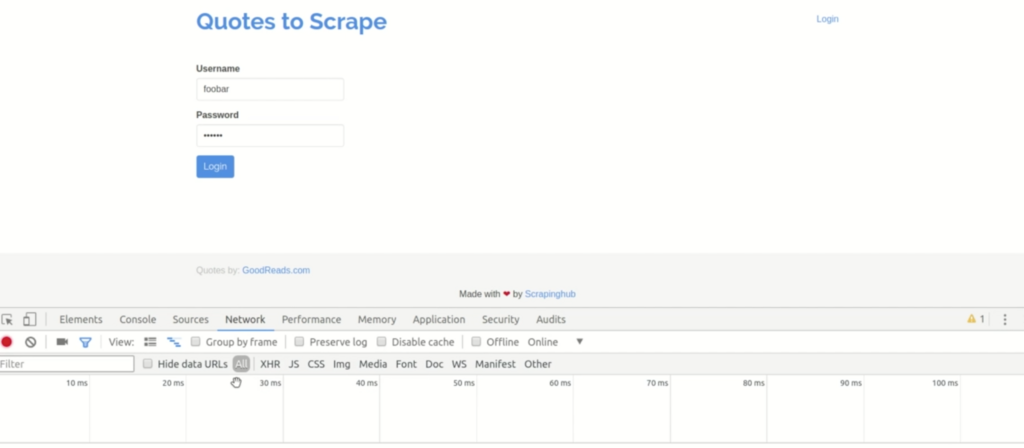Clear the network log icon
The image size is (1024, 448).
click(x=31, y=342)
